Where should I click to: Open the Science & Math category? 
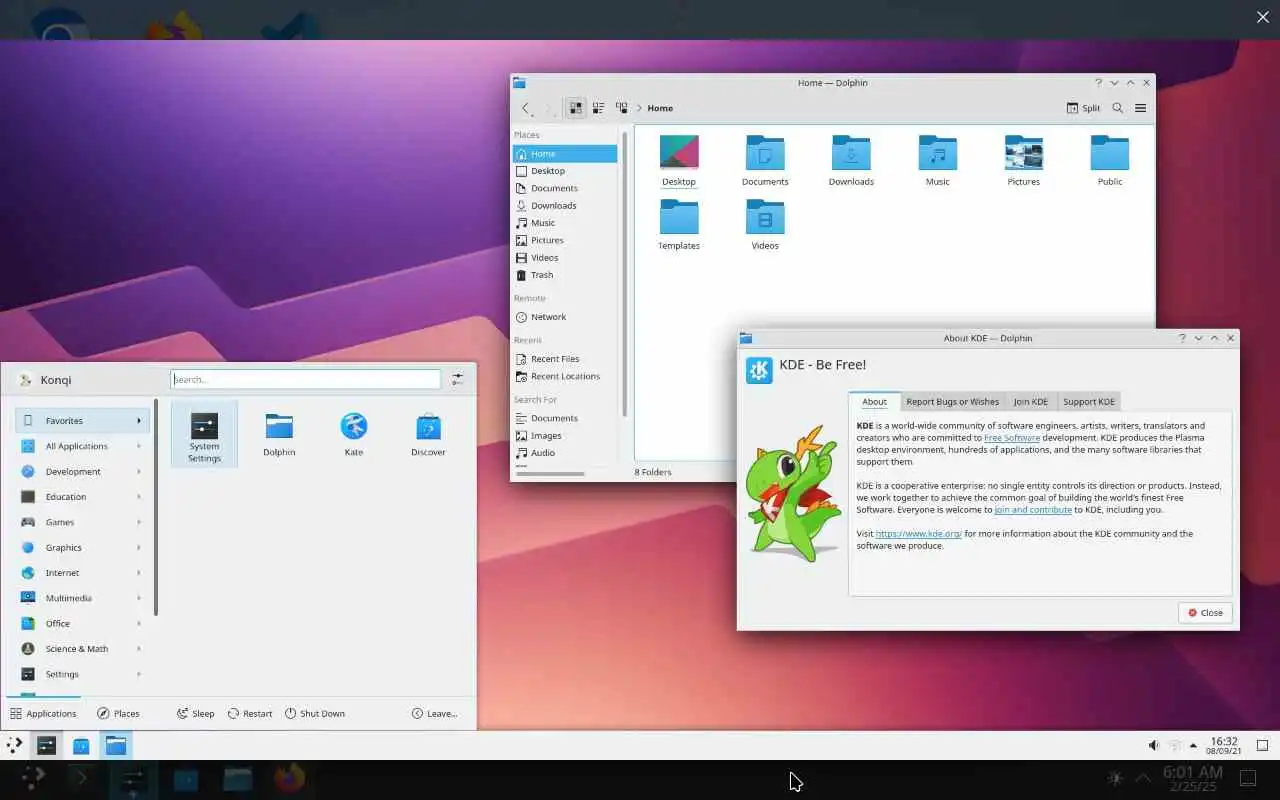(x=83, y=649)
